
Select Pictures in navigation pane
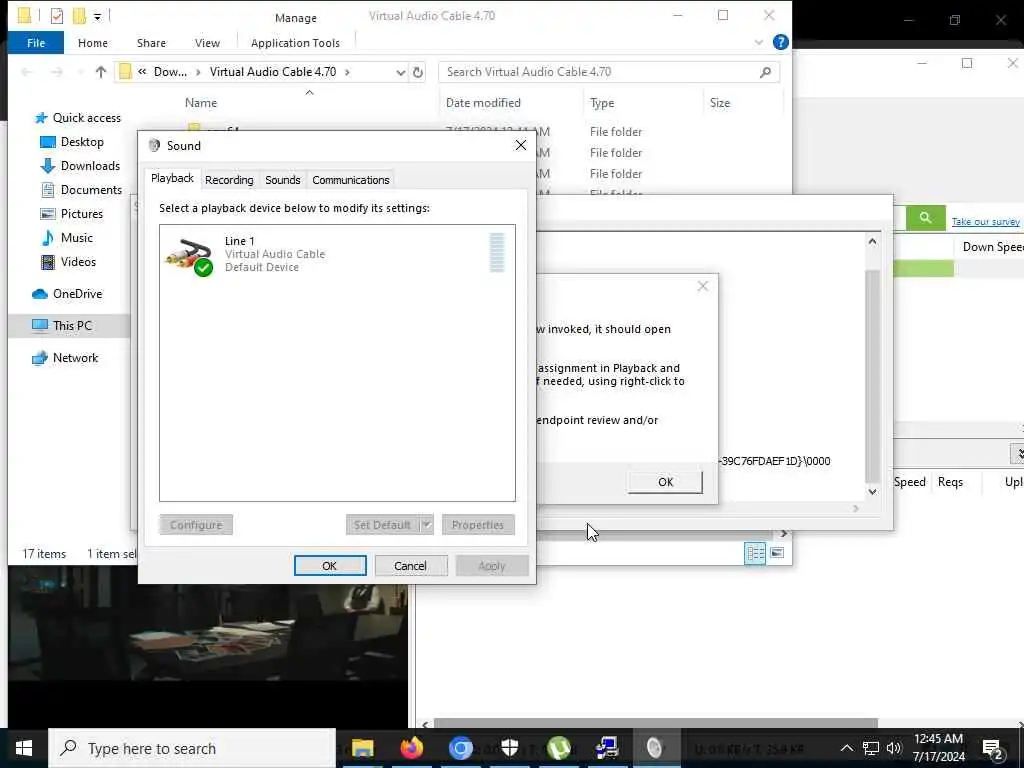pyautogui.click(x=71, y=214)
